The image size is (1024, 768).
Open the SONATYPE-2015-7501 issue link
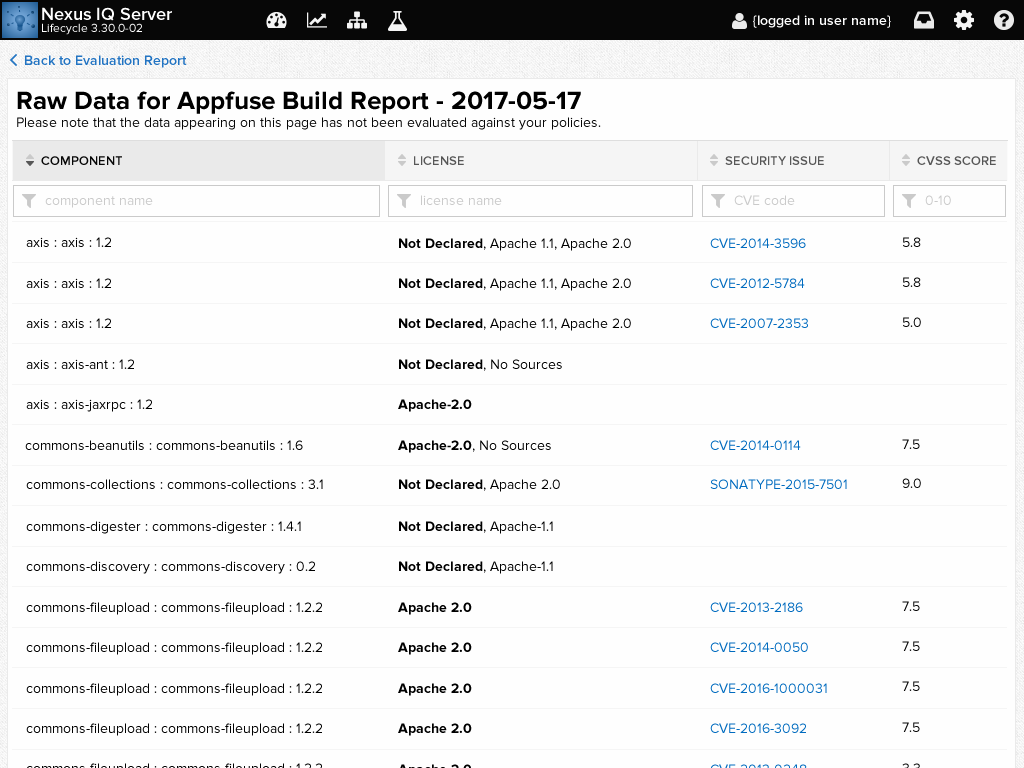point(778,485)
